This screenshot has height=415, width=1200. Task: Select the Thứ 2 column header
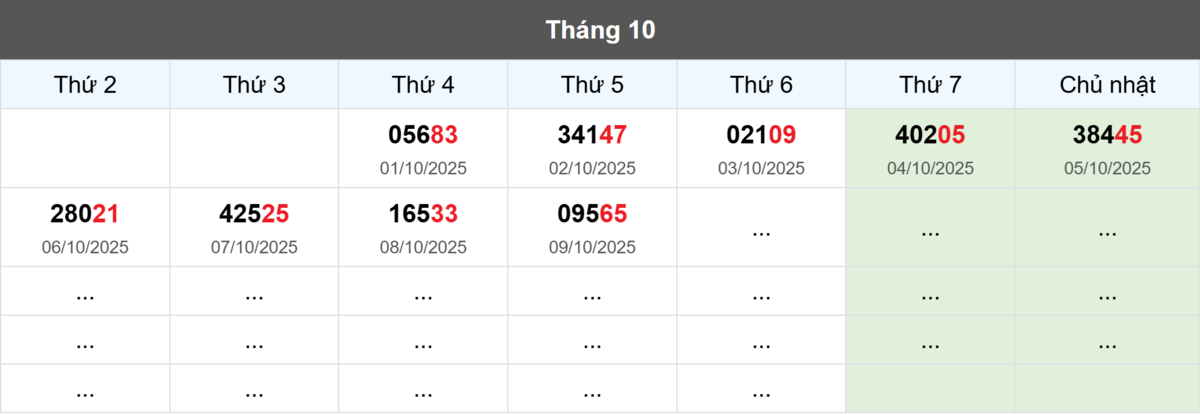tap(85, 85)
